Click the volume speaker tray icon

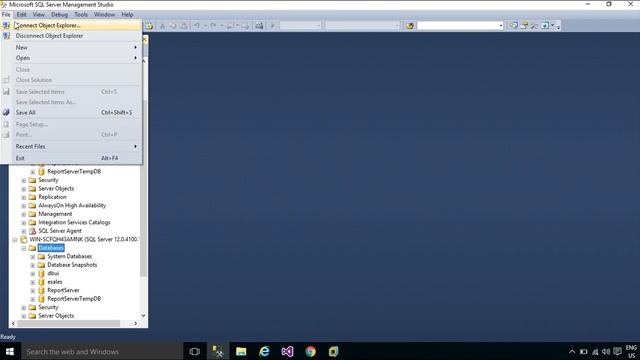[606, 351]
